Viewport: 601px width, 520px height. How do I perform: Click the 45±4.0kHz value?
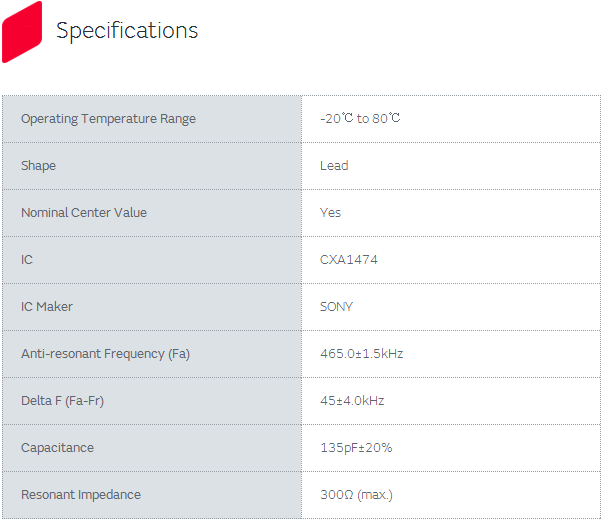click(352, 401)
